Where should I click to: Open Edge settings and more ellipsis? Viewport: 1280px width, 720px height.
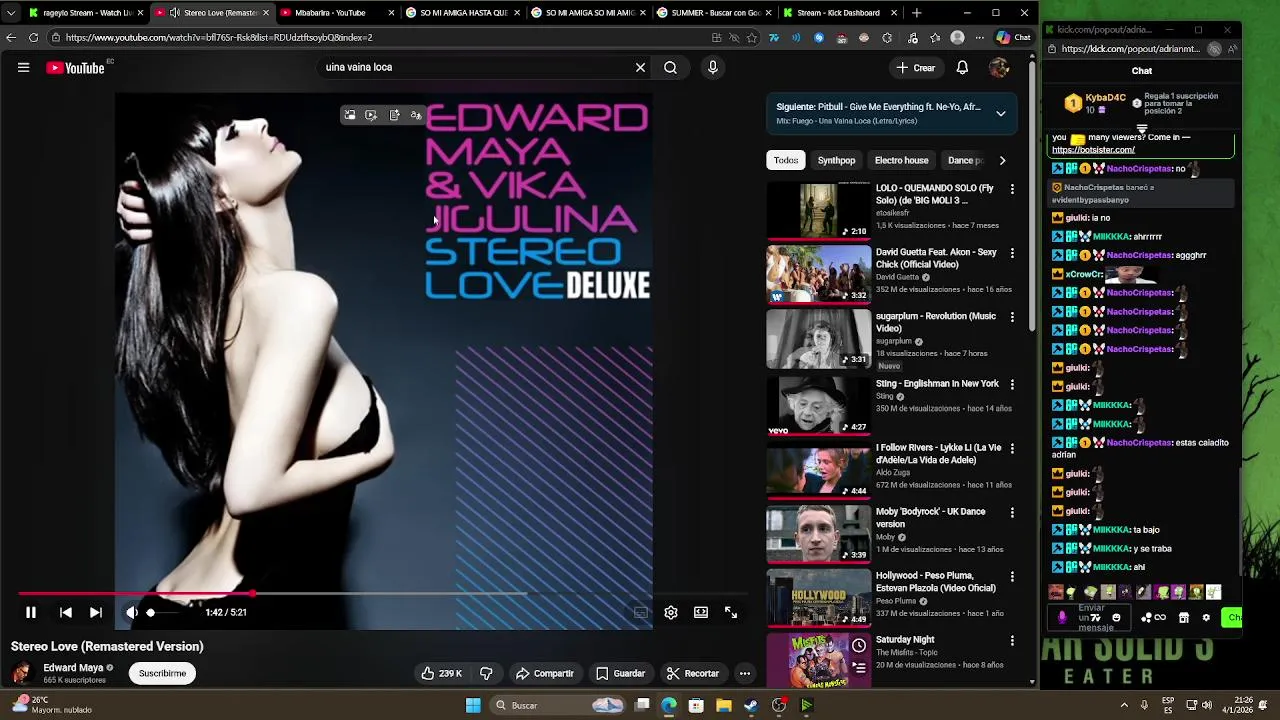(x=981, y=38)
